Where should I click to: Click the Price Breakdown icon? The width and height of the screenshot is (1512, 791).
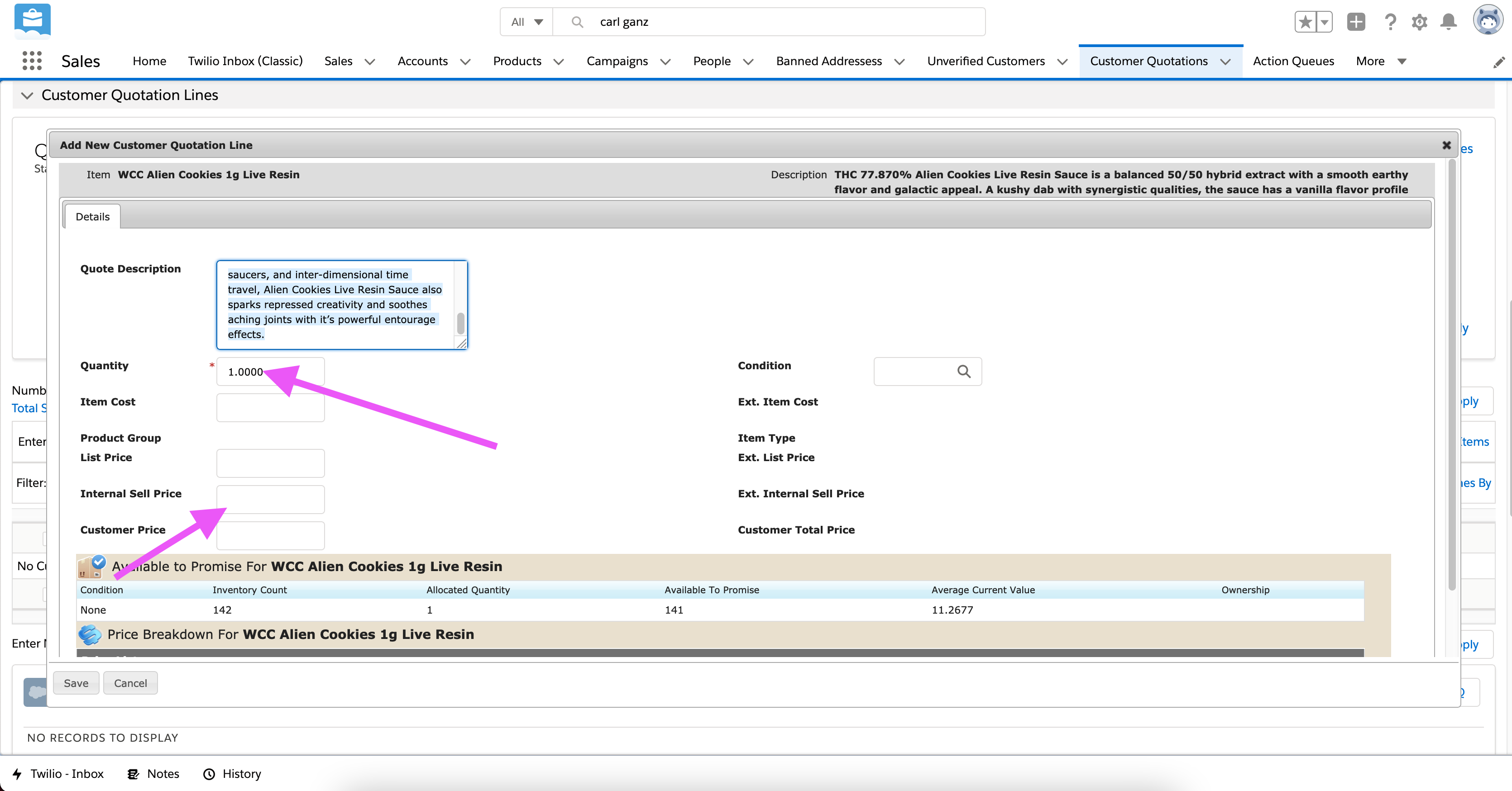90,634
